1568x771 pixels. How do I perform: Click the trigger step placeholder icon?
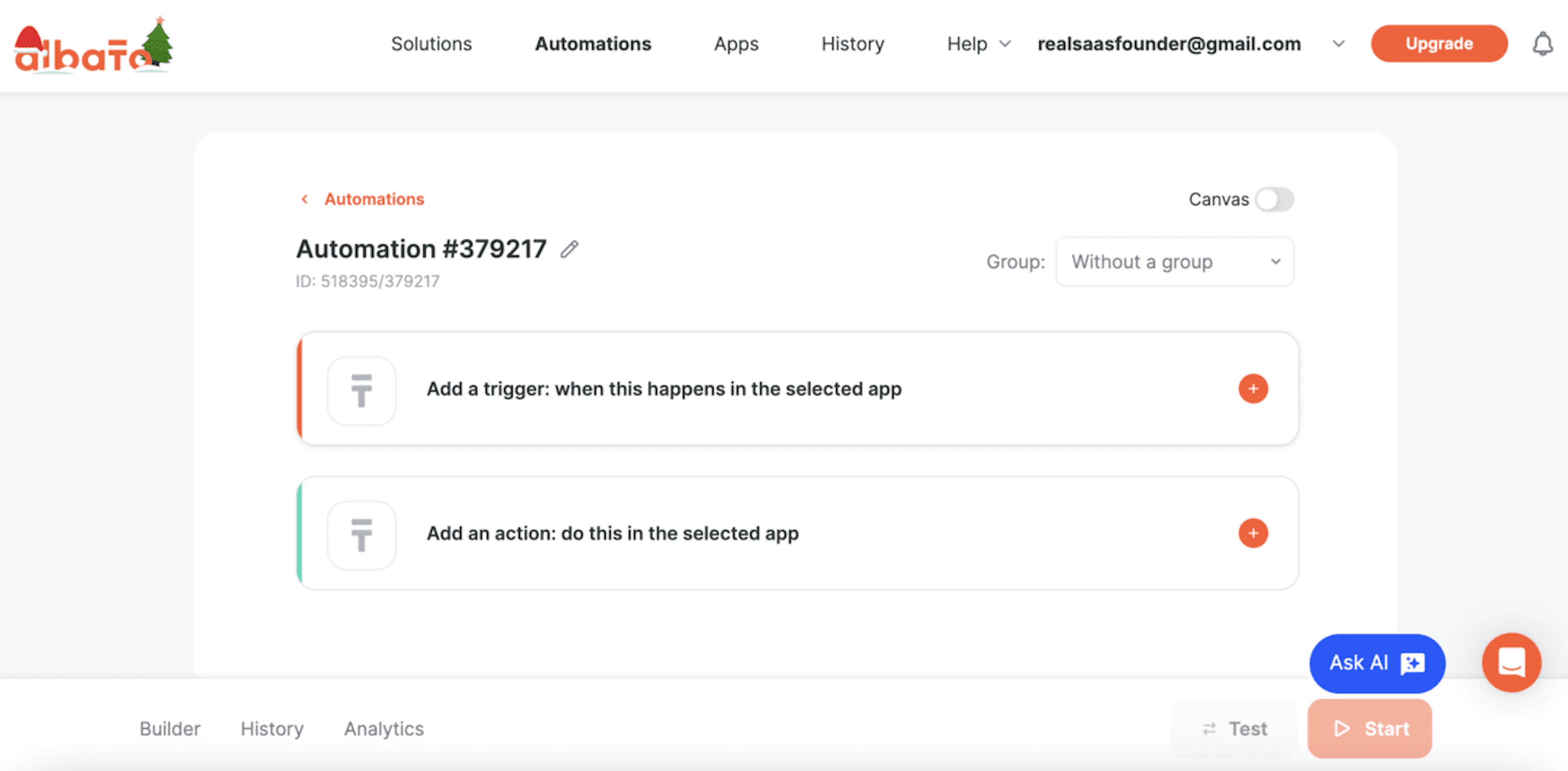tap(361, 390)
